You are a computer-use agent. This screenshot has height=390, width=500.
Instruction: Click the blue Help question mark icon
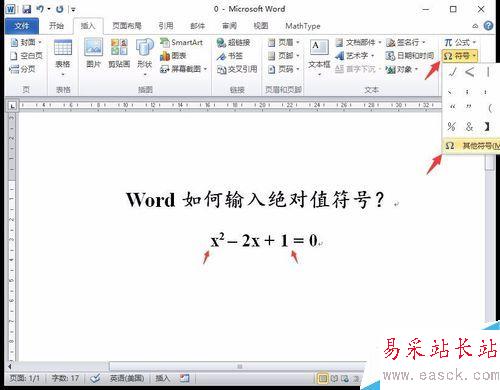coord(488,26)
